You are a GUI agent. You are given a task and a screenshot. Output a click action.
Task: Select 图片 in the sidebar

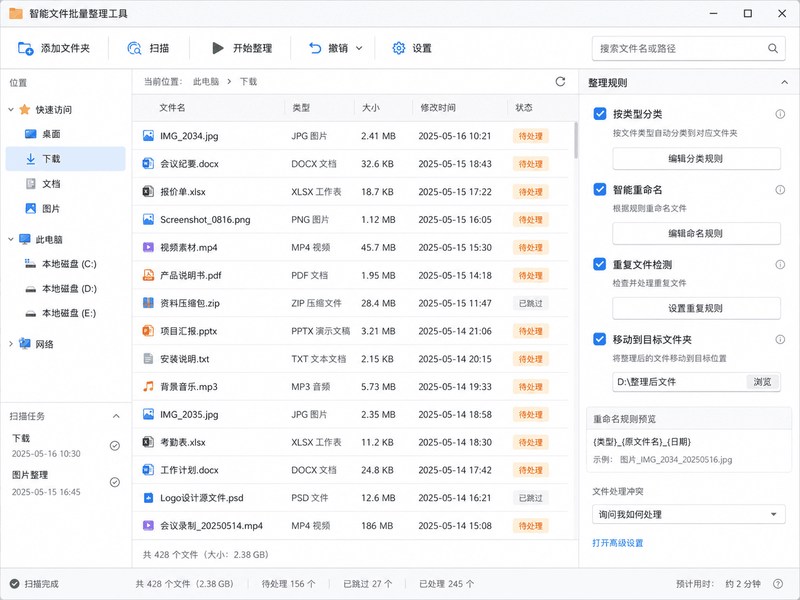[65, 209]
